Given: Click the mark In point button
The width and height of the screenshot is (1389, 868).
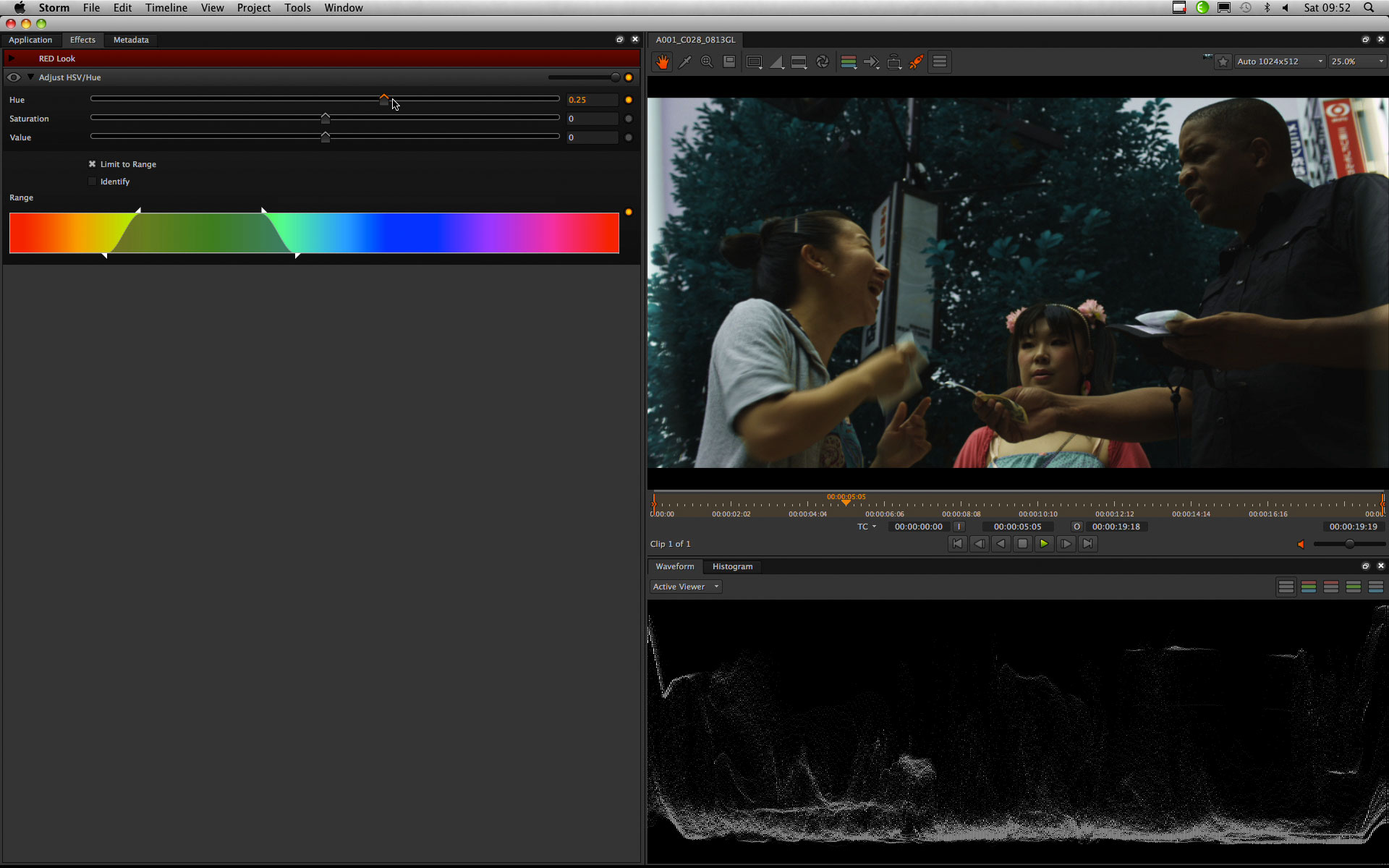Looking at the screenshot, I should pyautogui.click(x=959, y=527).
